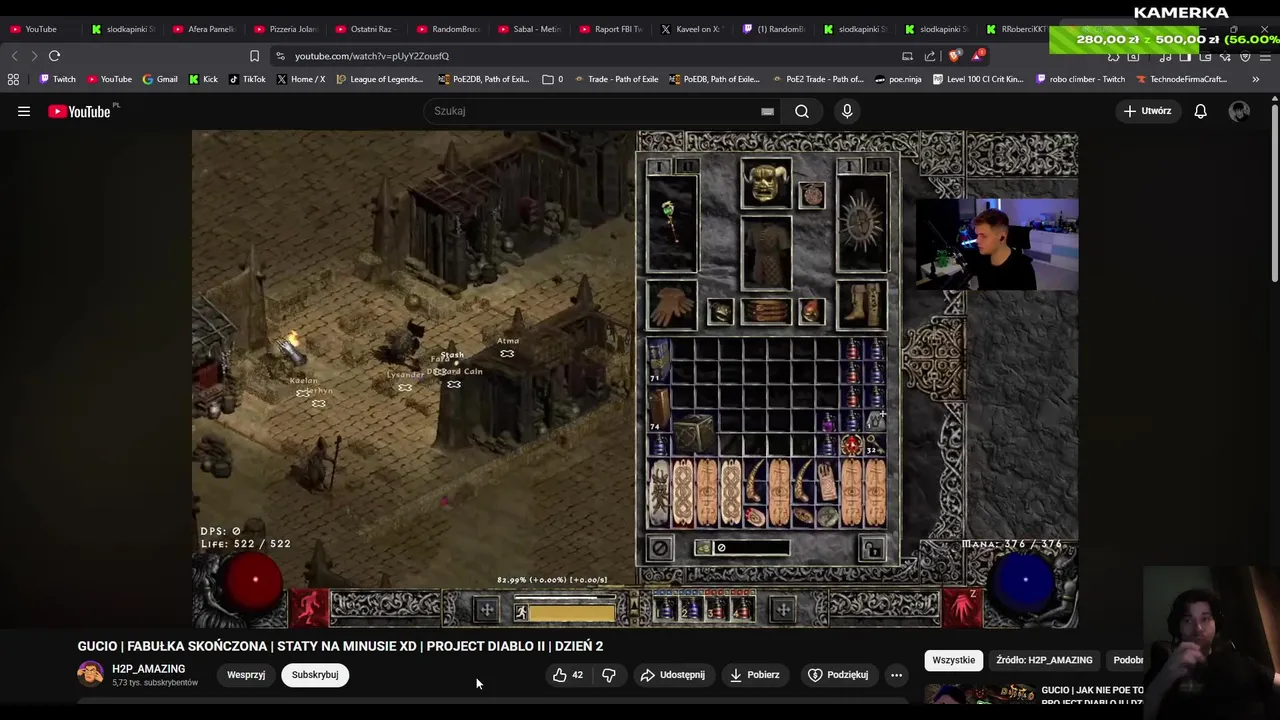The width and height of the screenshot is (1280, 720).
Task: Open the Utwórz create menu
Action: tap(1147, 111)
